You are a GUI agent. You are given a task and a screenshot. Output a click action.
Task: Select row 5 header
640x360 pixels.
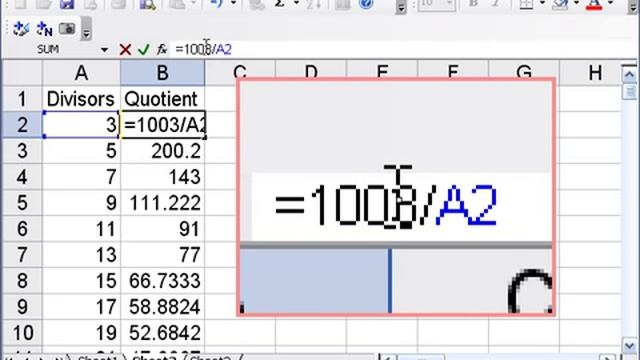coord(22,203)
